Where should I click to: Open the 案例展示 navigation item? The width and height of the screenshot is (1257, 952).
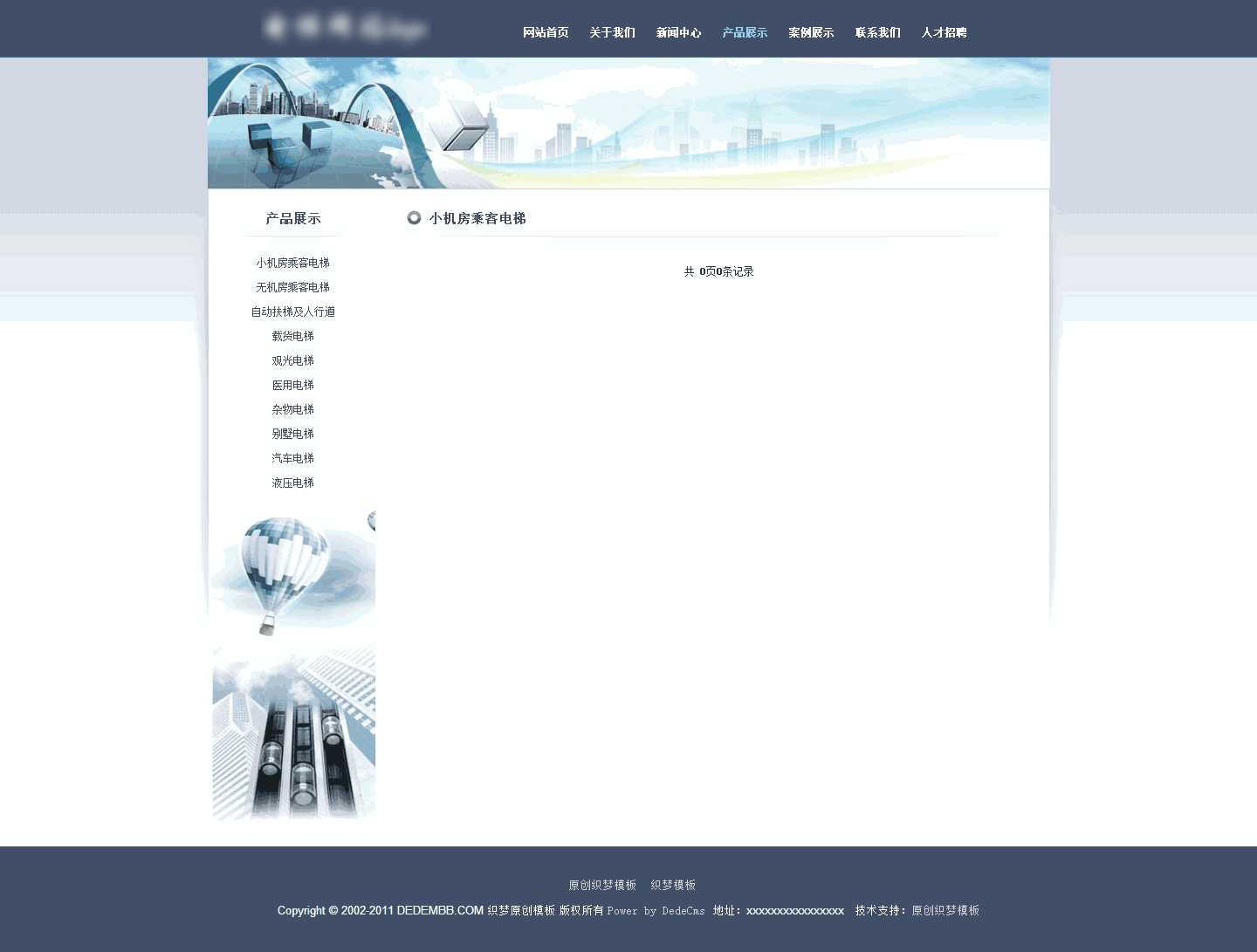[810, 32]
